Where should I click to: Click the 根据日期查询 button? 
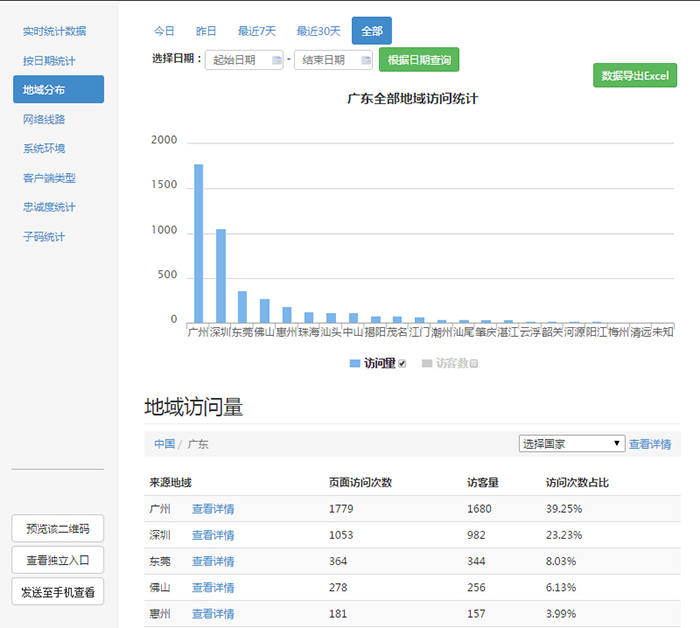419,60
